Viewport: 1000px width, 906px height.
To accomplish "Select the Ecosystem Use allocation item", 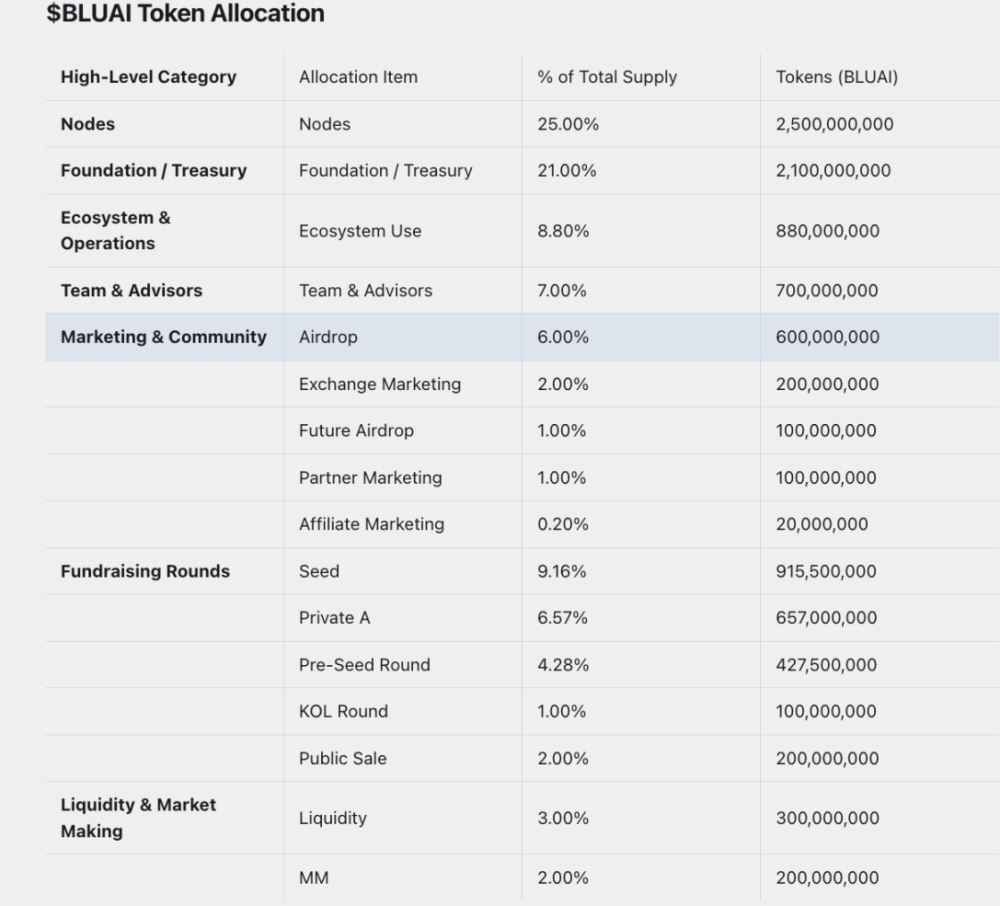I will 360,231.
